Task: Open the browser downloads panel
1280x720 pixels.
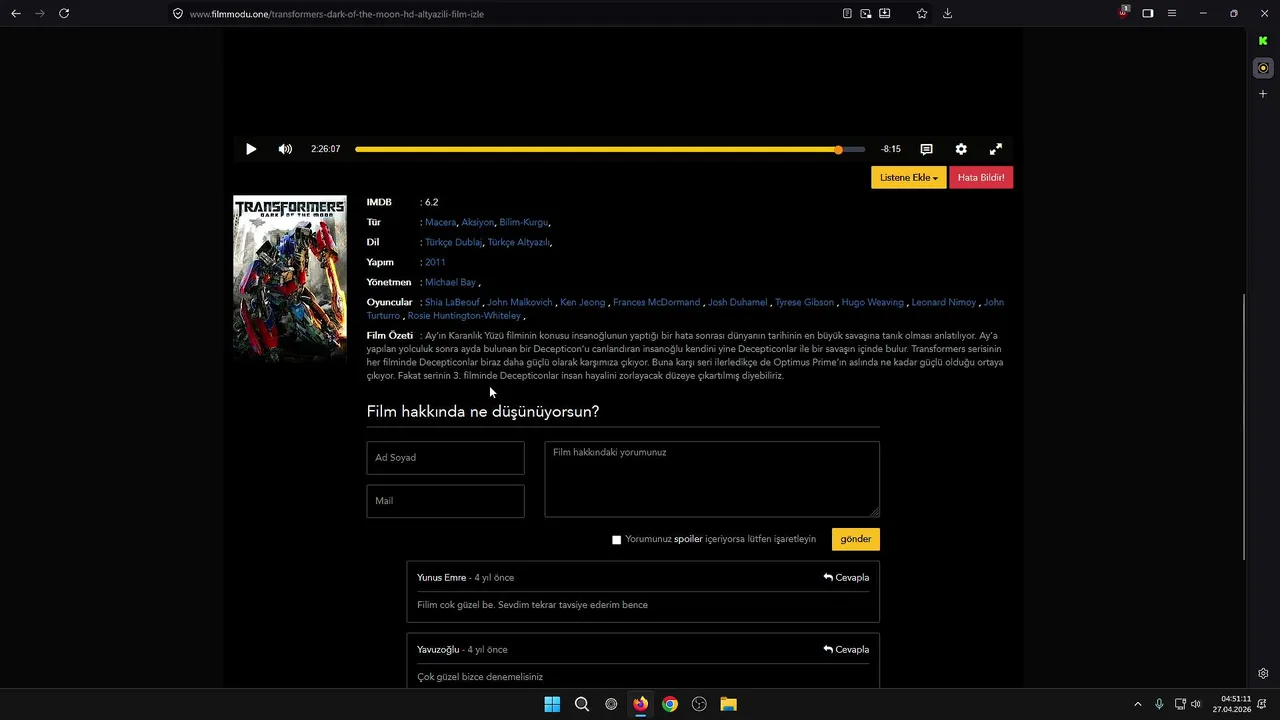Action: click(947, 13)
